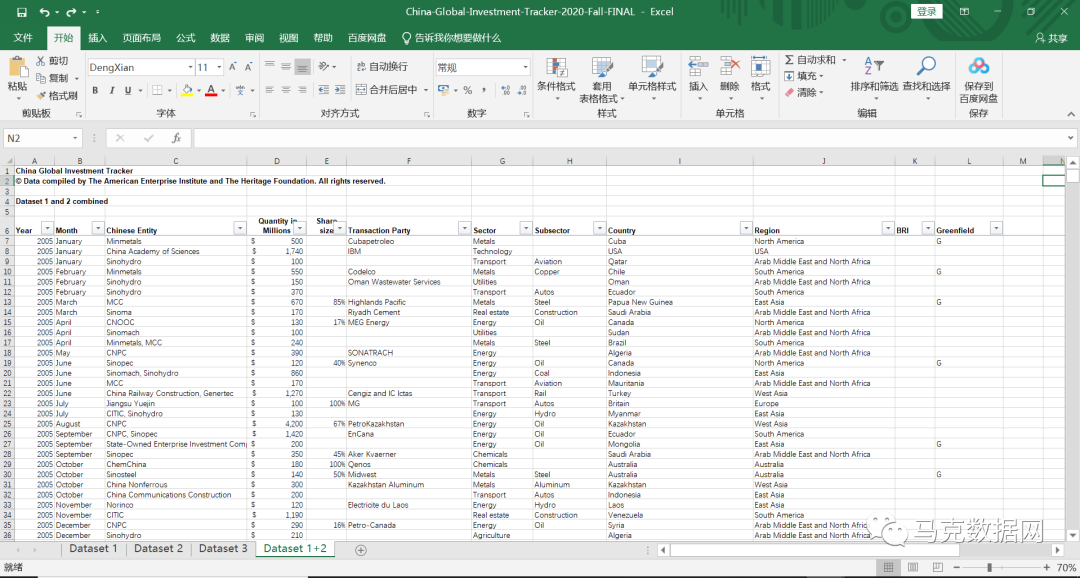
Task: Open the number format 常规 dropdown
Action: tap(526, 68)
